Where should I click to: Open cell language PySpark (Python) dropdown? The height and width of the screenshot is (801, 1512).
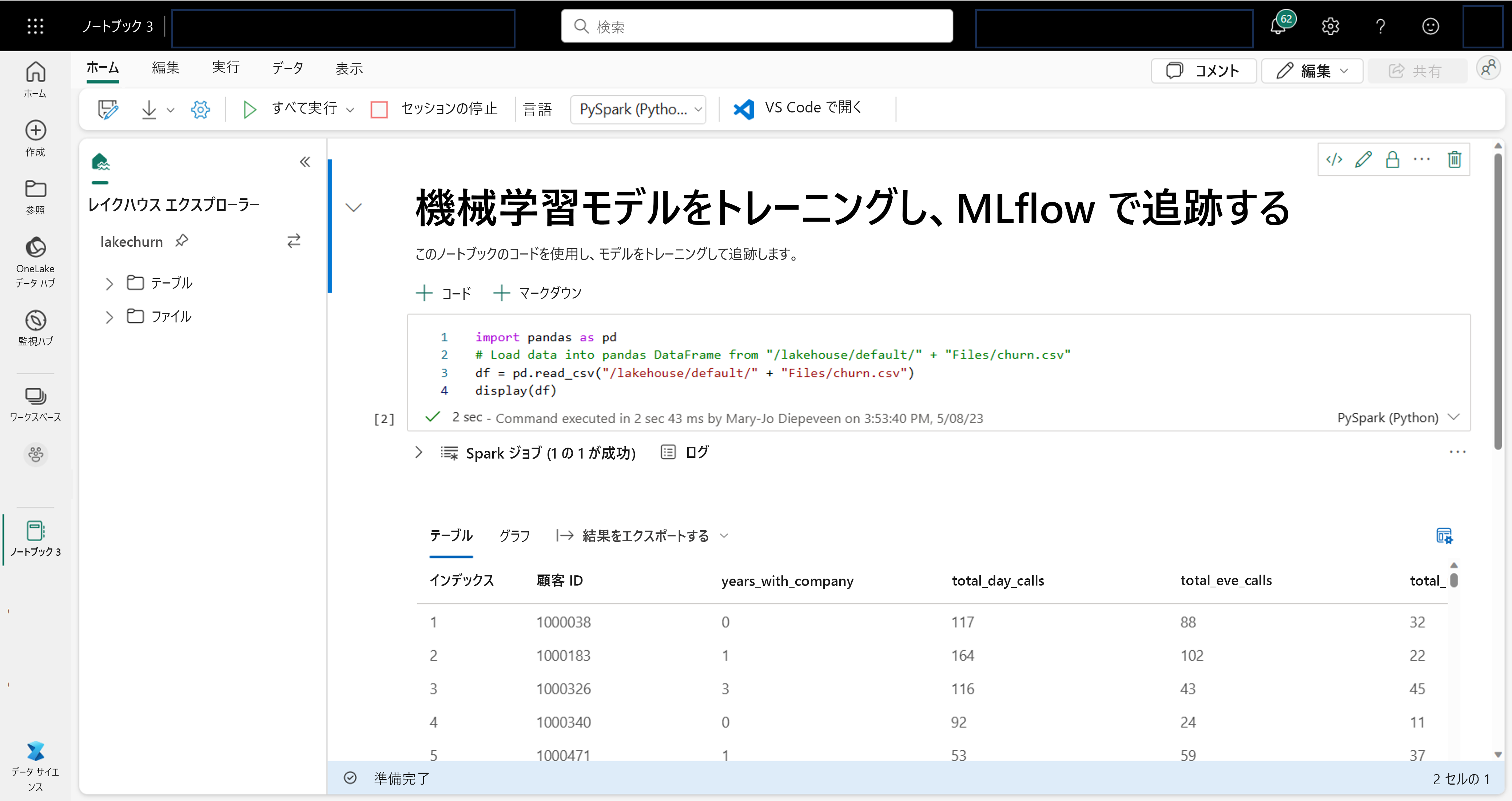click(1398, 417)
